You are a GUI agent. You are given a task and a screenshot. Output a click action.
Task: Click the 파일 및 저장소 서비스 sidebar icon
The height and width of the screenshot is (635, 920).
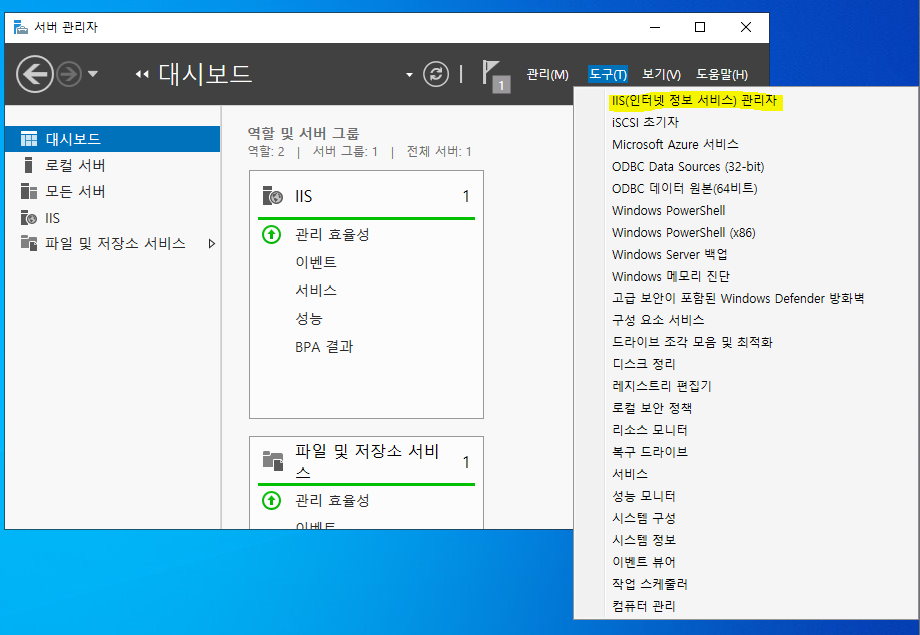[x=29, y=242]
